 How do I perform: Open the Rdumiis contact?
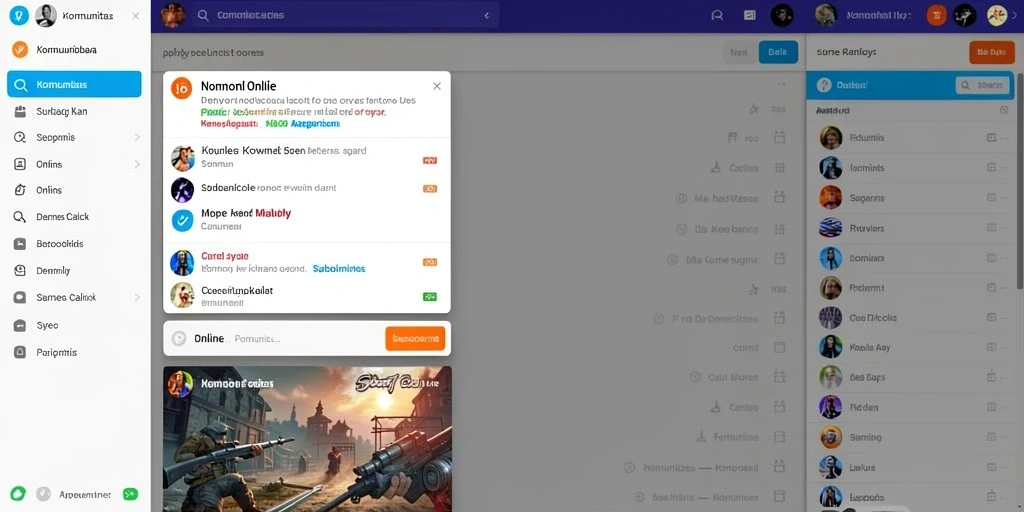[910, 138]
